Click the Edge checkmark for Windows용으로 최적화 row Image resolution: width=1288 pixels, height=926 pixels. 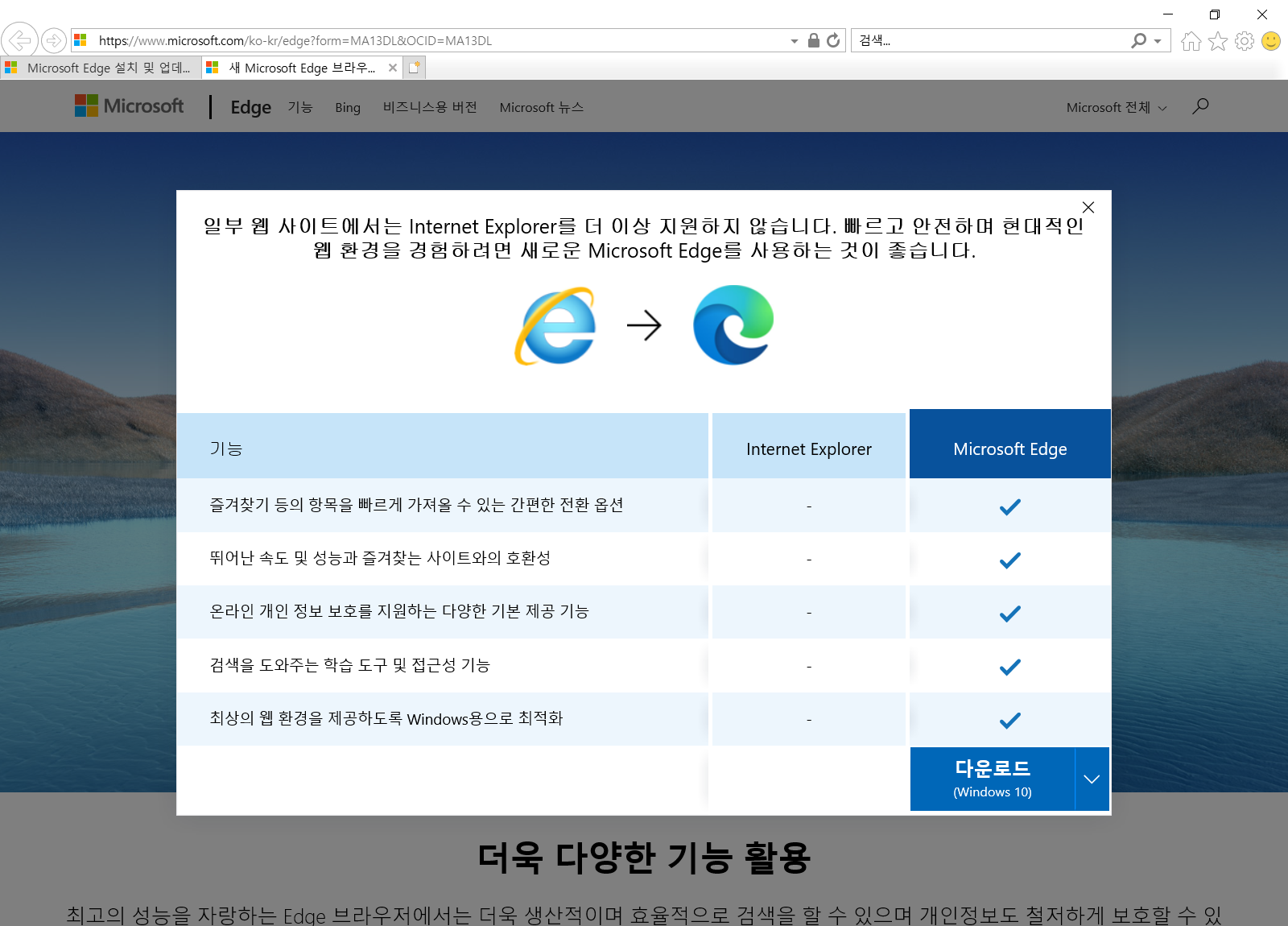pos(1010,720)
